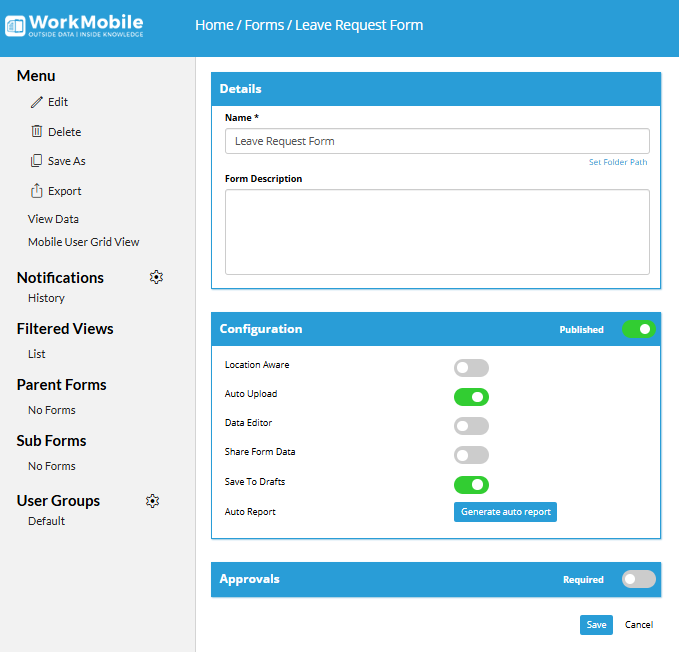
Task: Click the Export share icon
Action: pos(37,191)
